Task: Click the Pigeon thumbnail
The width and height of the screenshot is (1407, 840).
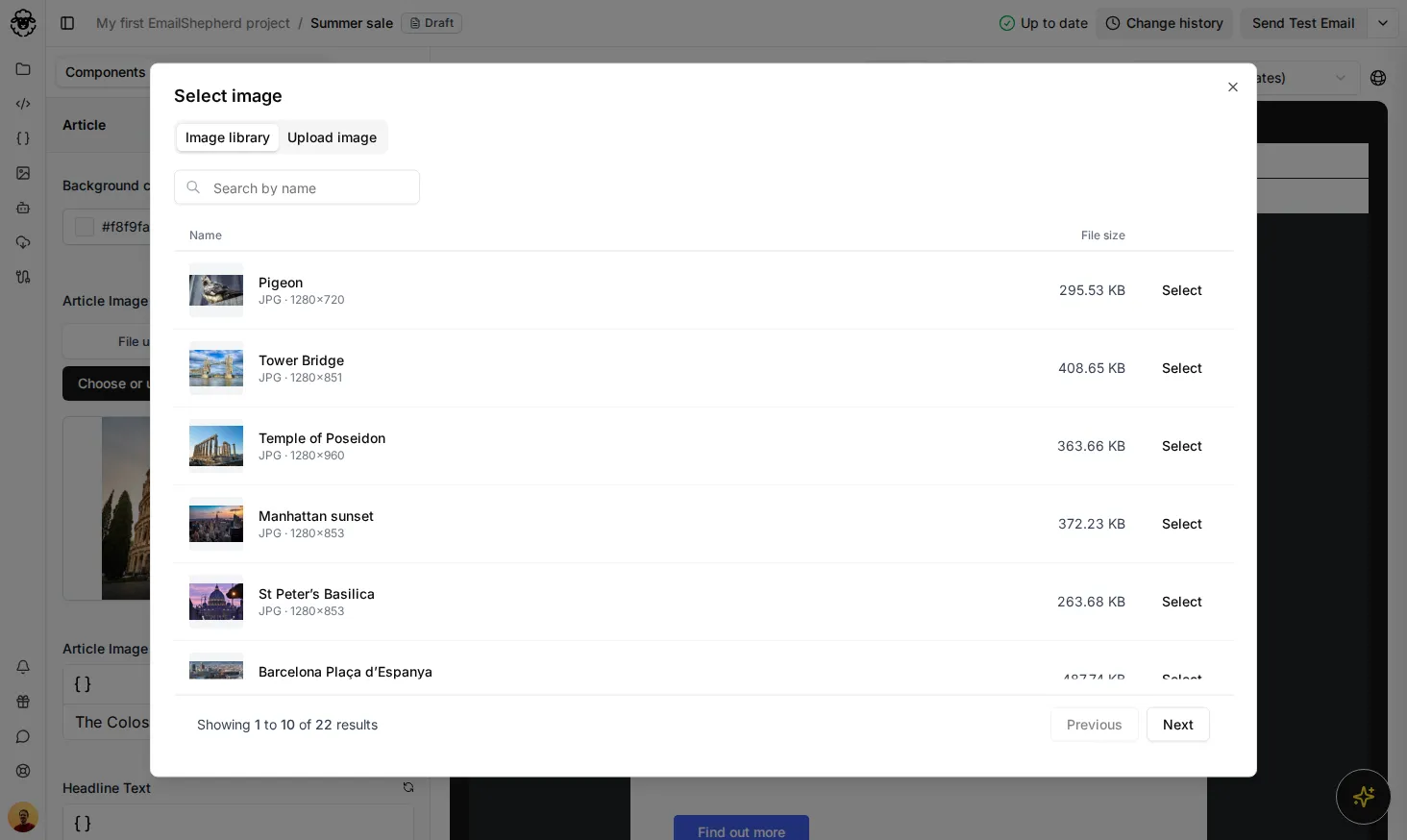Action: point(216,290)
